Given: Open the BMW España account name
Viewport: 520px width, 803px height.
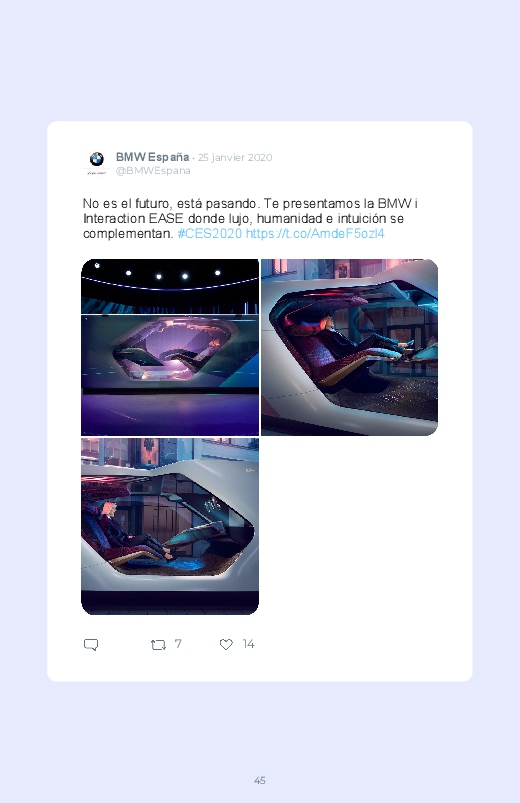Looking at the screenshot, I should (x=152, y=157).
